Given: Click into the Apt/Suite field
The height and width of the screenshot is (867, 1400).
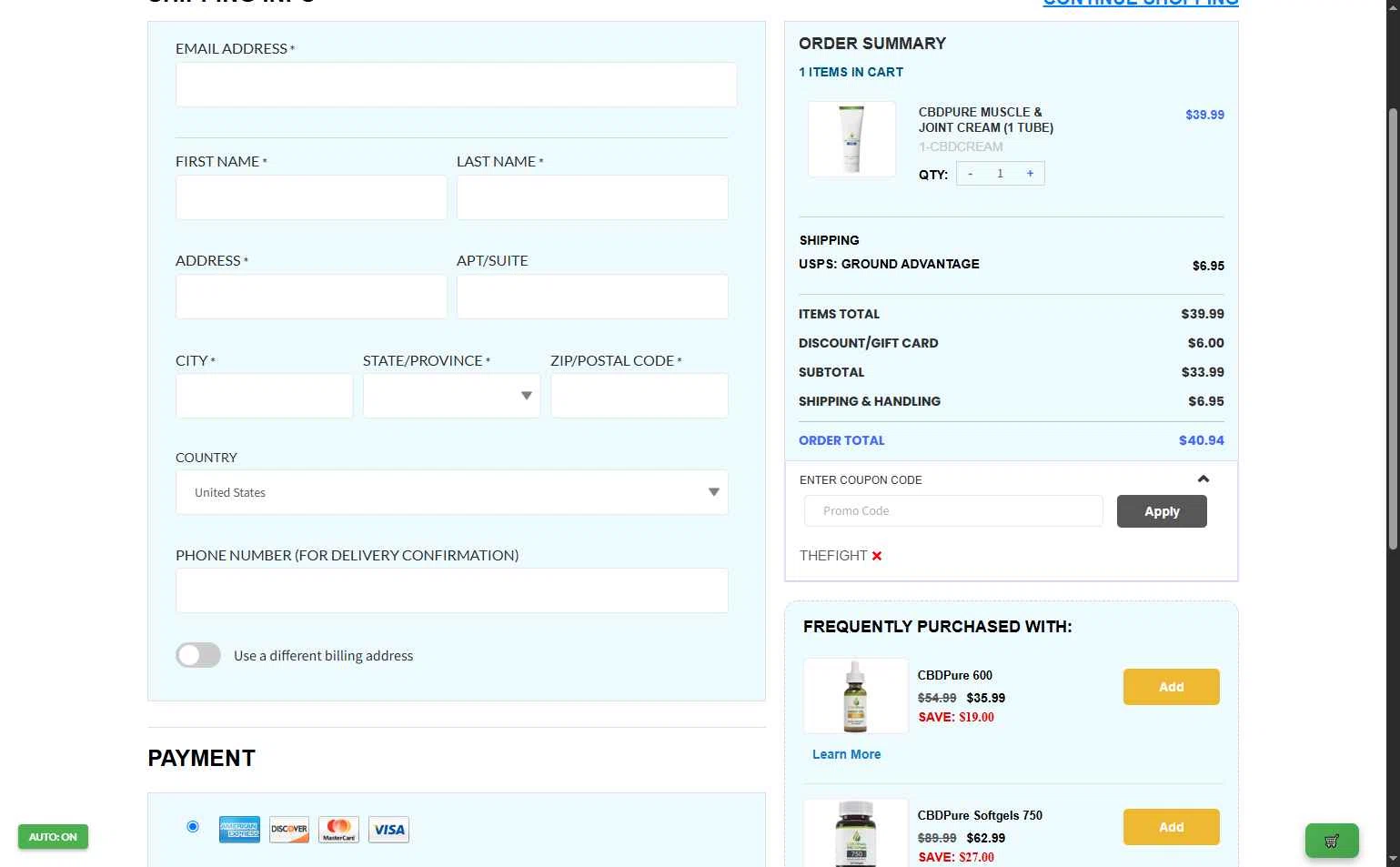Looking at the screenshot, I should [592, 297].
